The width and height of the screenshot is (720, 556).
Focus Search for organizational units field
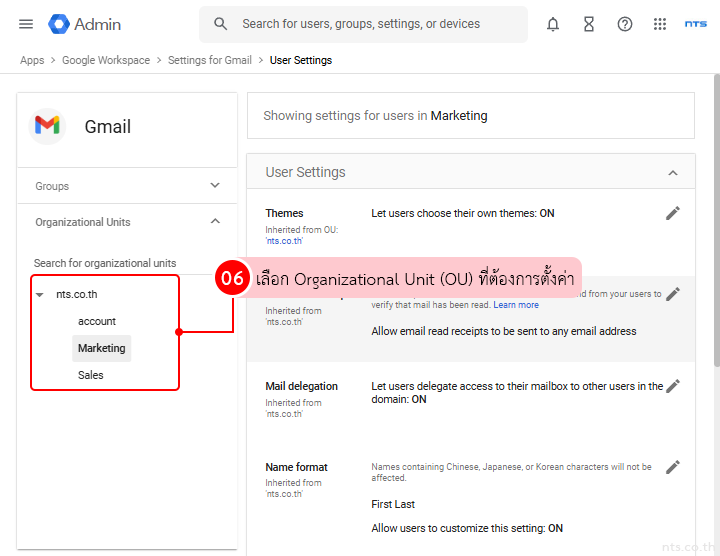[123, 263]
